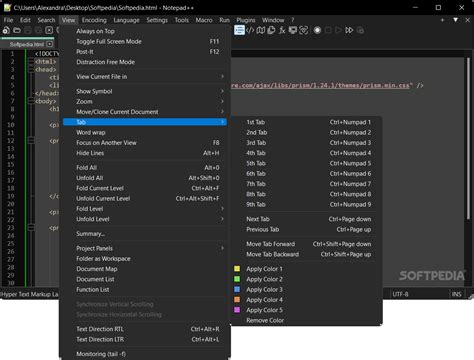The width and height of the screenshot is (474, 360).
Task: Apply Color 3 blue swatch
Action: (x=237, y=289)
